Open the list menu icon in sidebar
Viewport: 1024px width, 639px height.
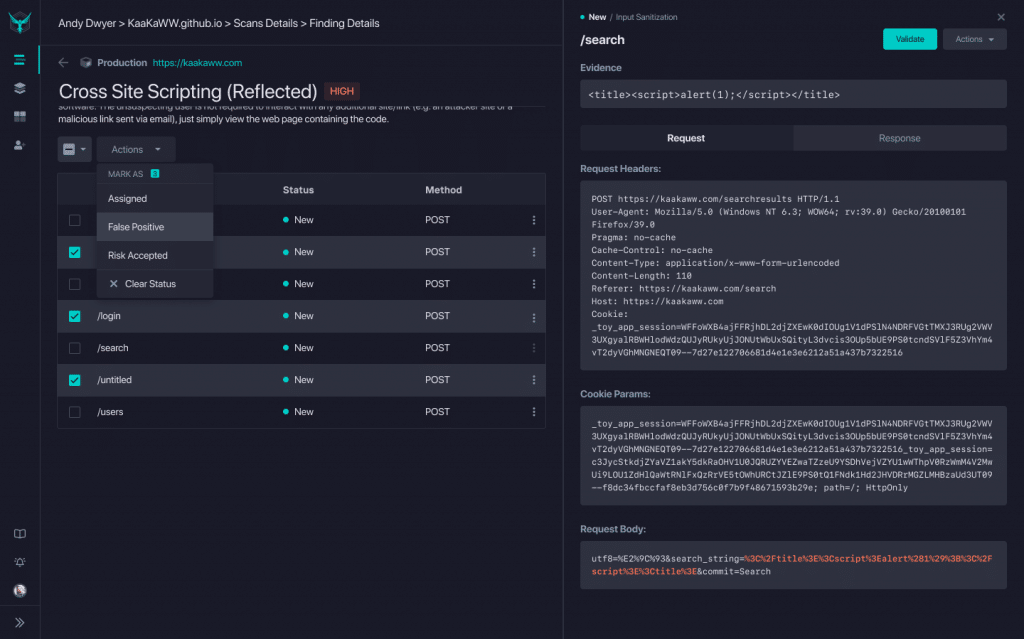(x=20, y=60)
